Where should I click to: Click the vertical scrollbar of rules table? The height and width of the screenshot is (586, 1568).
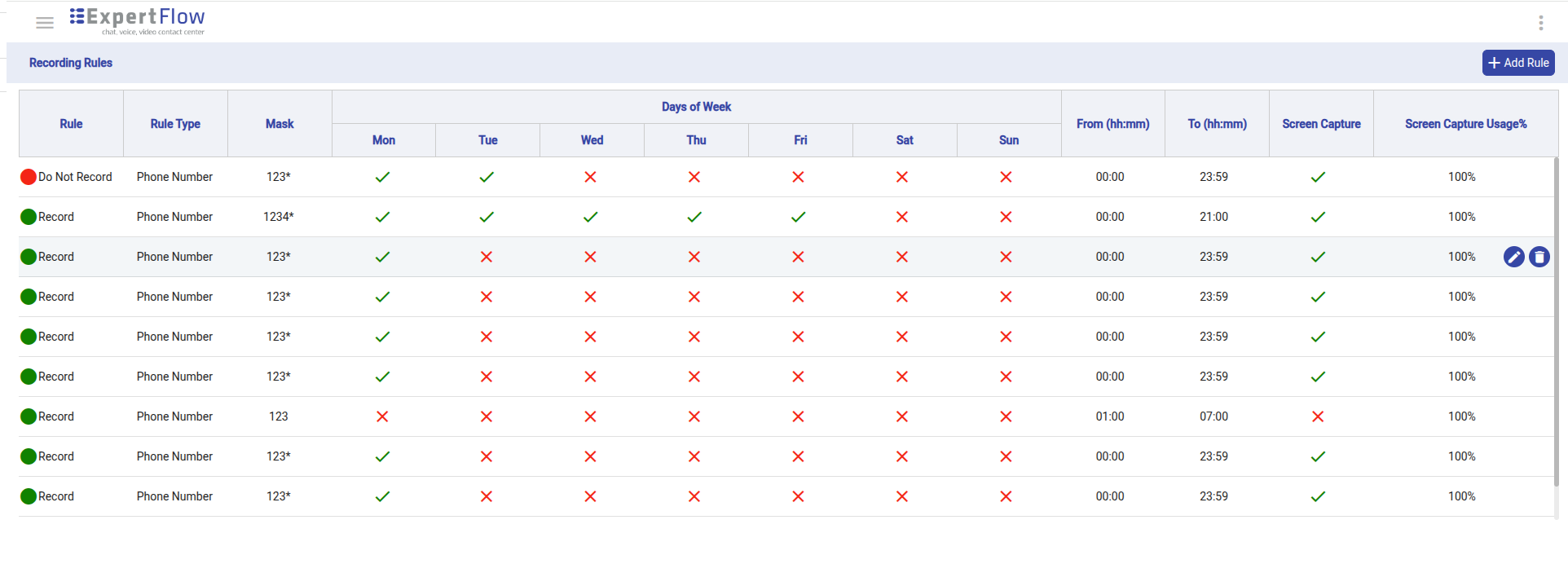(x=1556, y=326)
